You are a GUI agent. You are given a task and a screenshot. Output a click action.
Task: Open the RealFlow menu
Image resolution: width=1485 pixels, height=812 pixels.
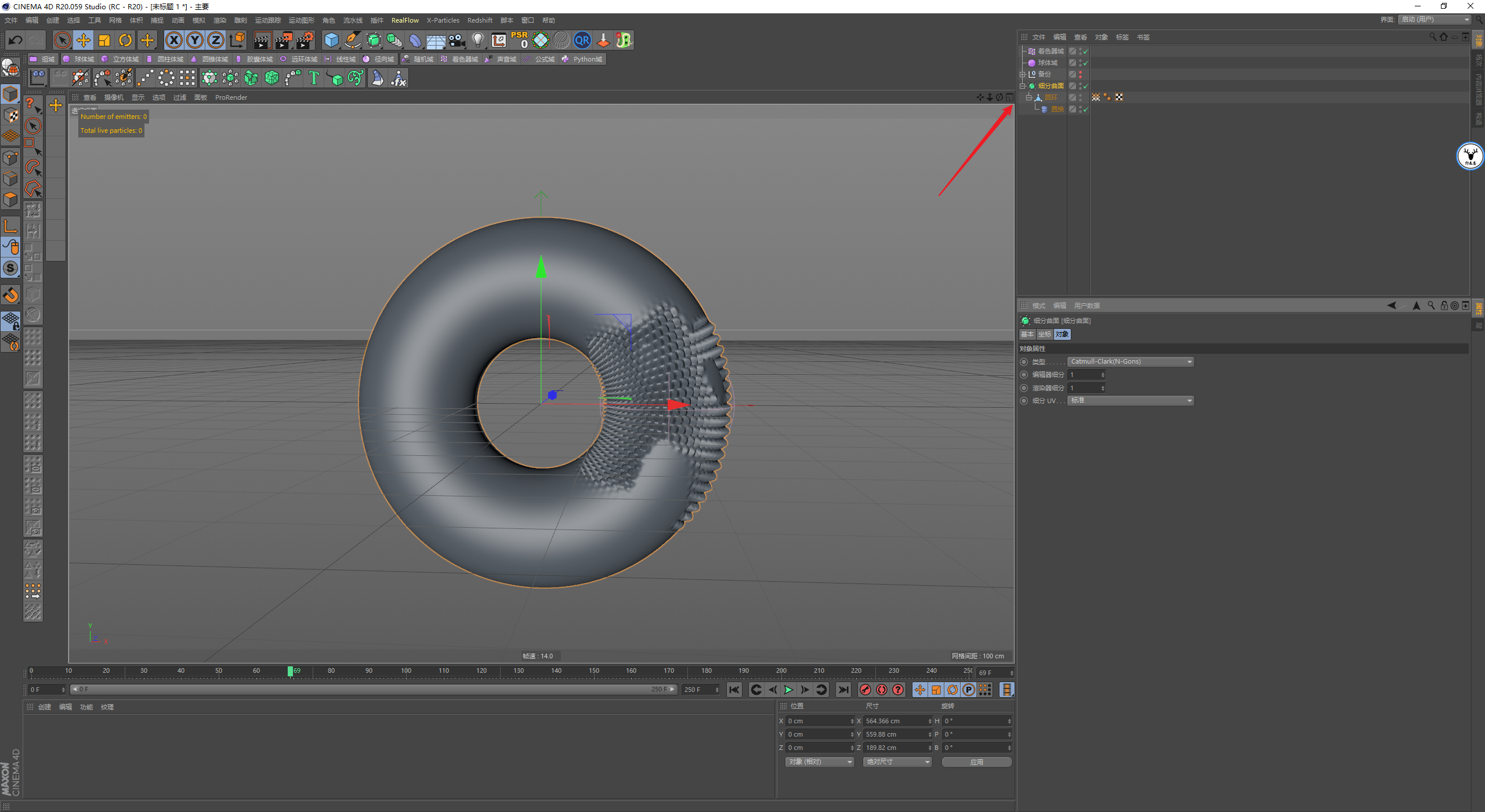tap(405, 20)
